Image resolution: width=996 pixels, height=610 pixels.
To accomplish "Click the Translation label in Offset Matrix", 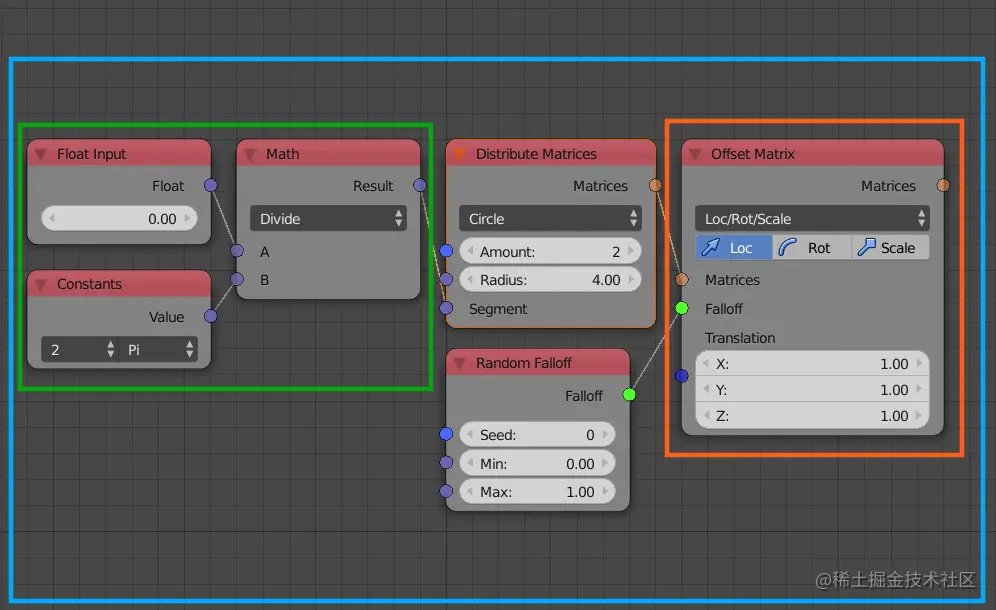I will pyautogui.click(x=740, y=338).
